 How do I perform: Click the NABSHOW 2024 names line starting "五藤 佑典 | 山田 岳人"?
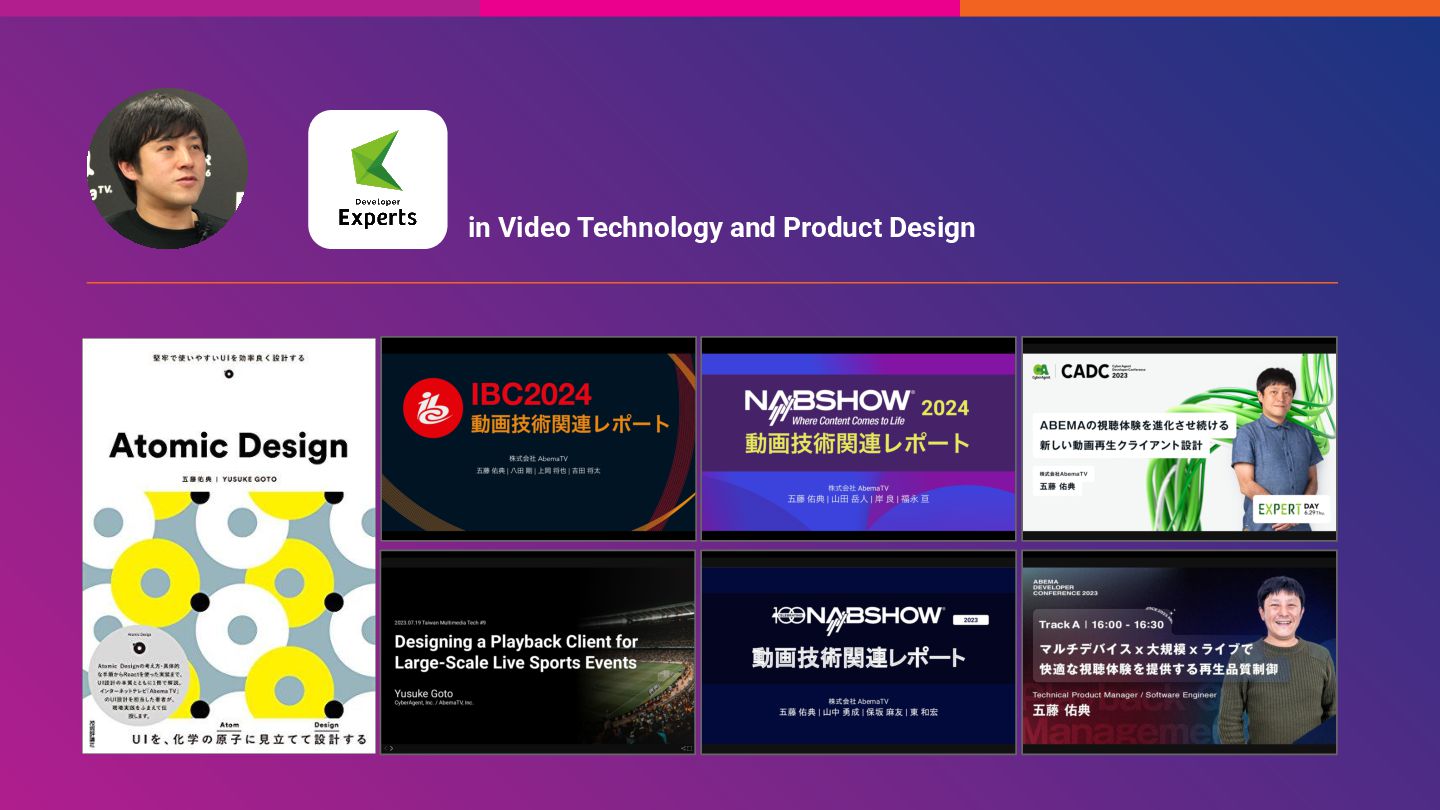click(858, 498)
